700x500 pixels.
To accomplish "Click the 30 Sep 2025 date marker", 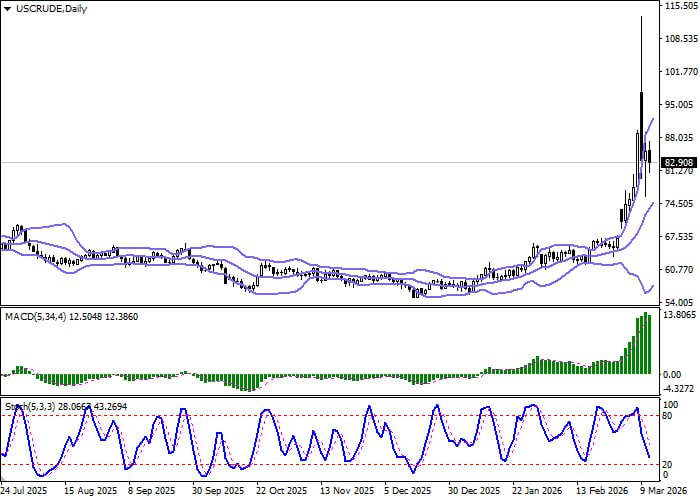I will 217,491.
